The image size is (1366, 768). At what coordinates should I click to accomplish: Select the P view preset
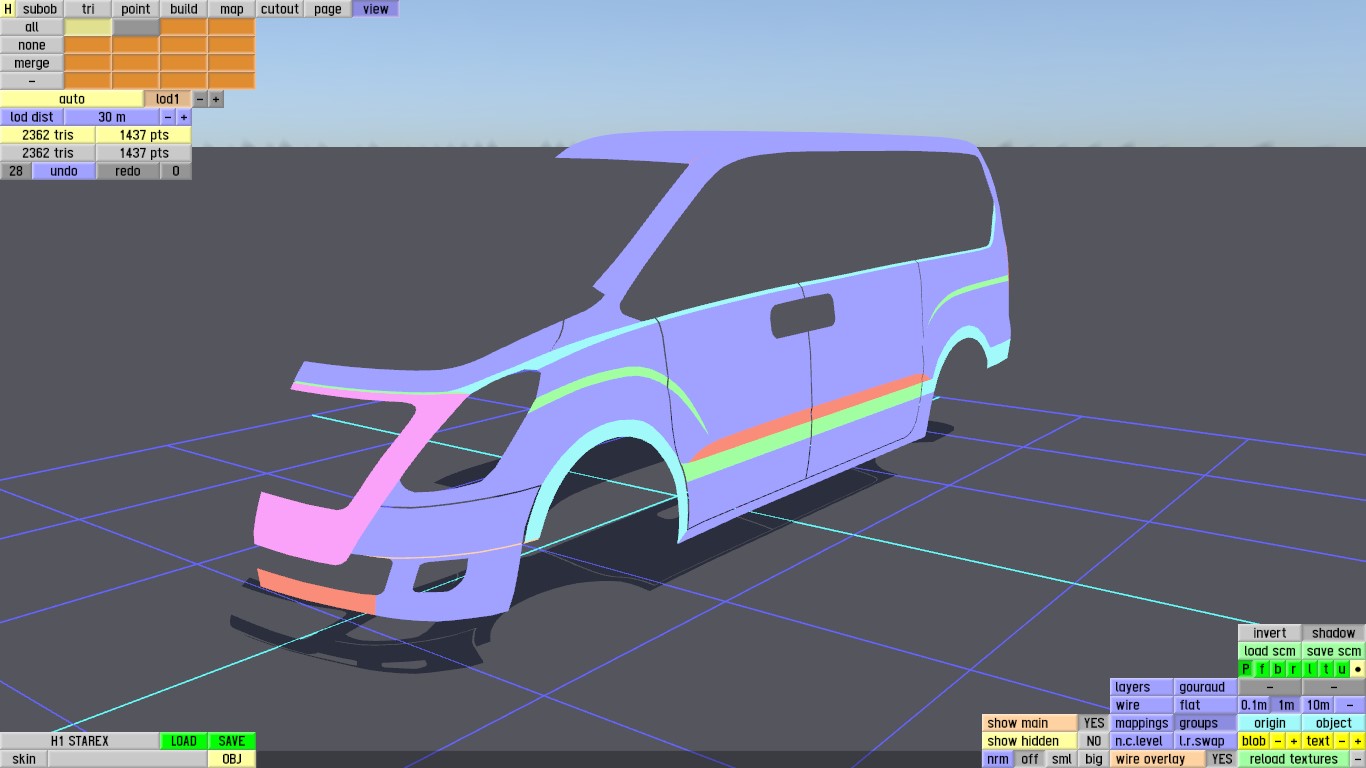1246,669
